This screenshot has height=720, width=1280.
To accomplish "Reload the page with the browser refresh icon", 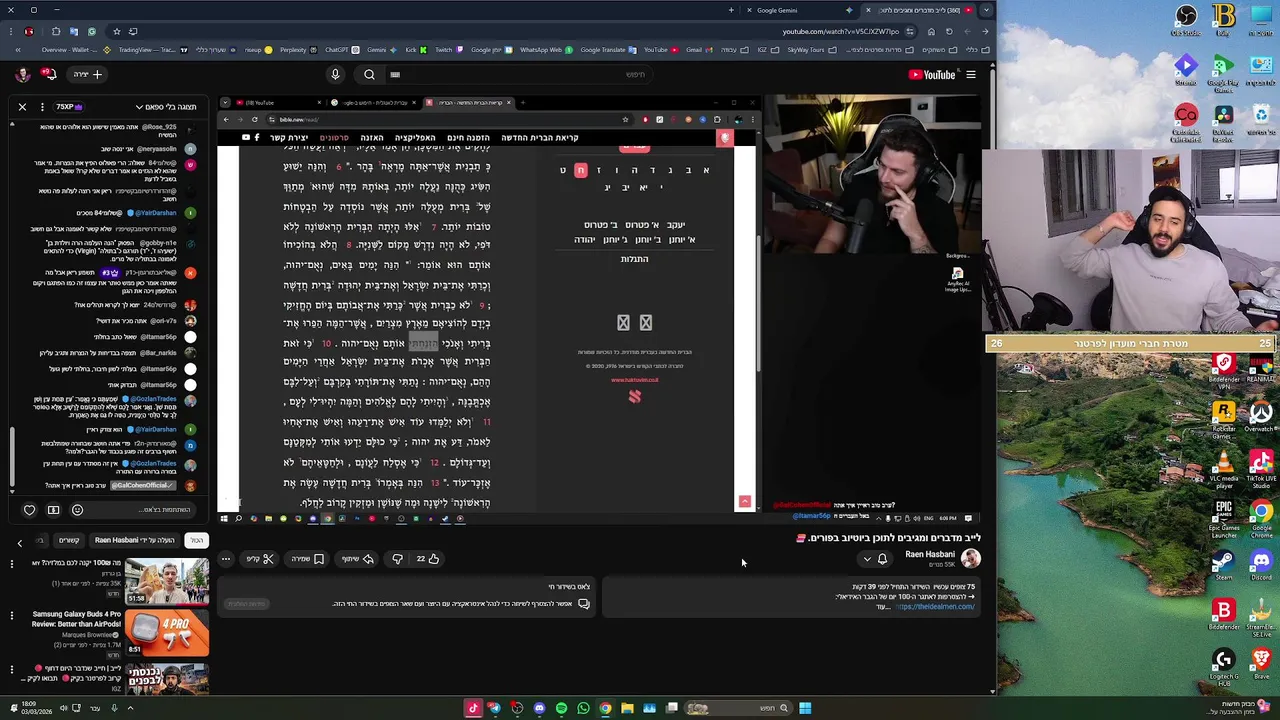I will point(947,31).
